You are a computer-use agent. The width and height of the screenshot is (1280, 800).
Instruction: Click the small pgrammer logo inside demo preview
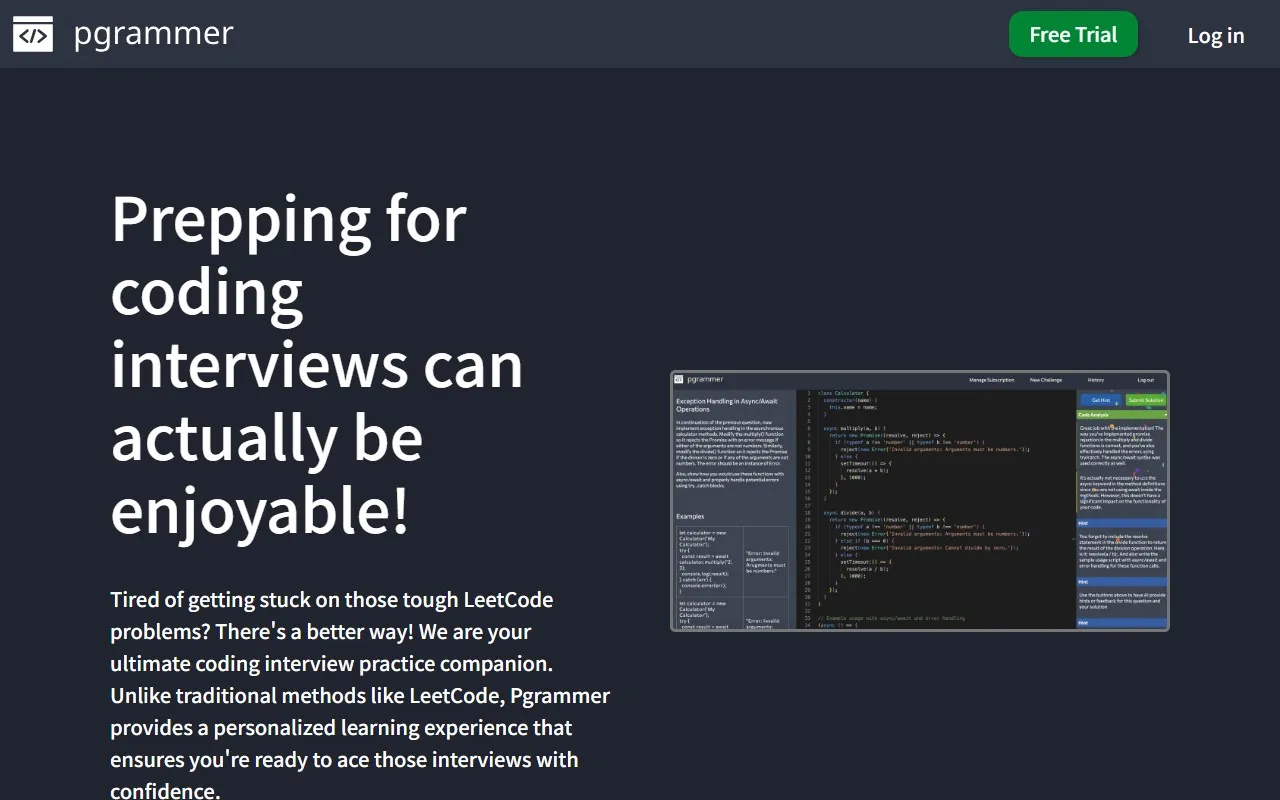pos(678,380)
